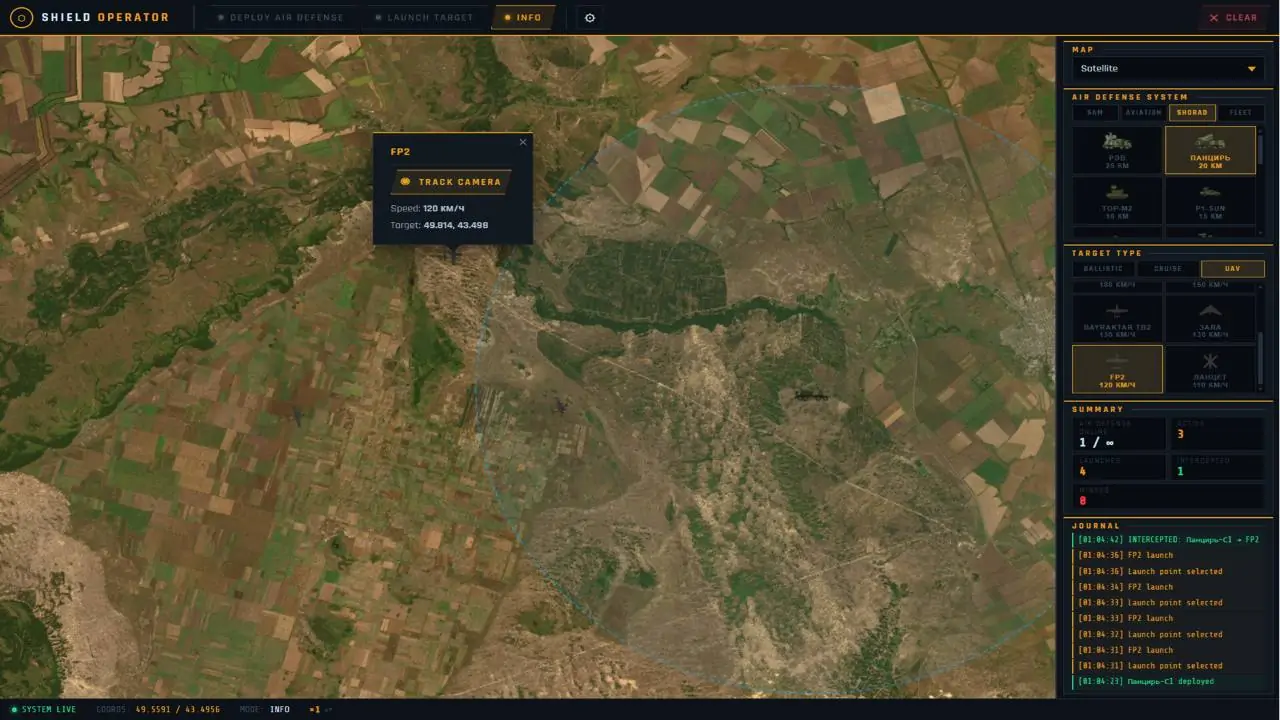Viewport: 1280px width, 720px height.
Task: Click the Track Camera button
Action: click(451, 182)
